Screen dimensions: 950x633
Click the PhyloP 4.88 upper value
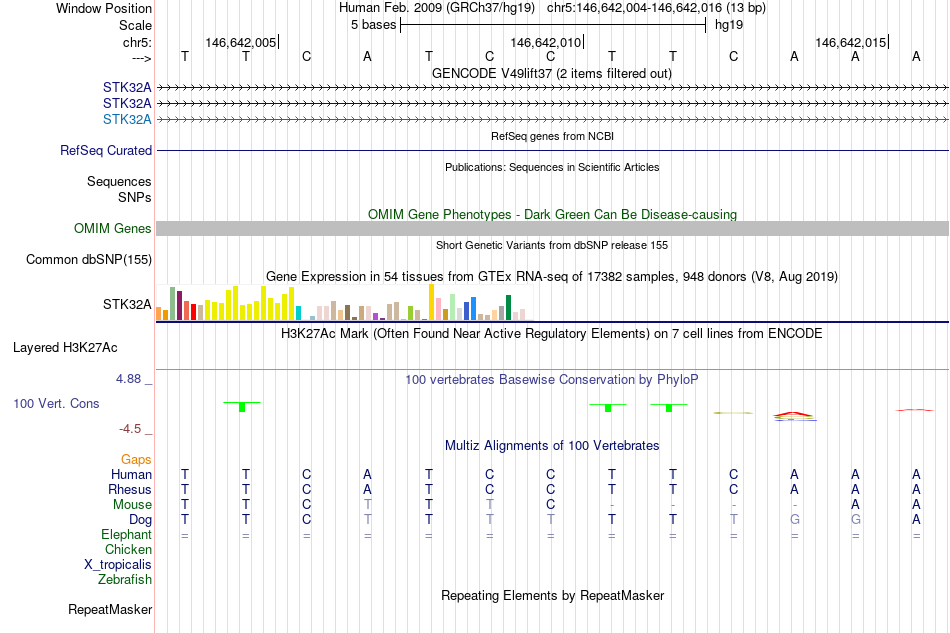(128, 379)
